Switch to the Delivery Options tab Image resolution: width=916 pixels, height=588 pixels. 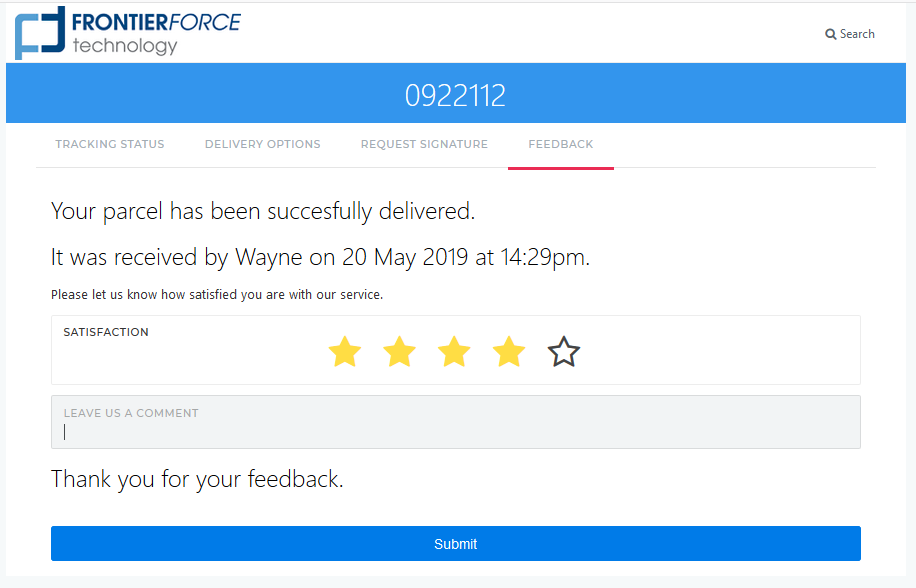(x=262, y=144)
